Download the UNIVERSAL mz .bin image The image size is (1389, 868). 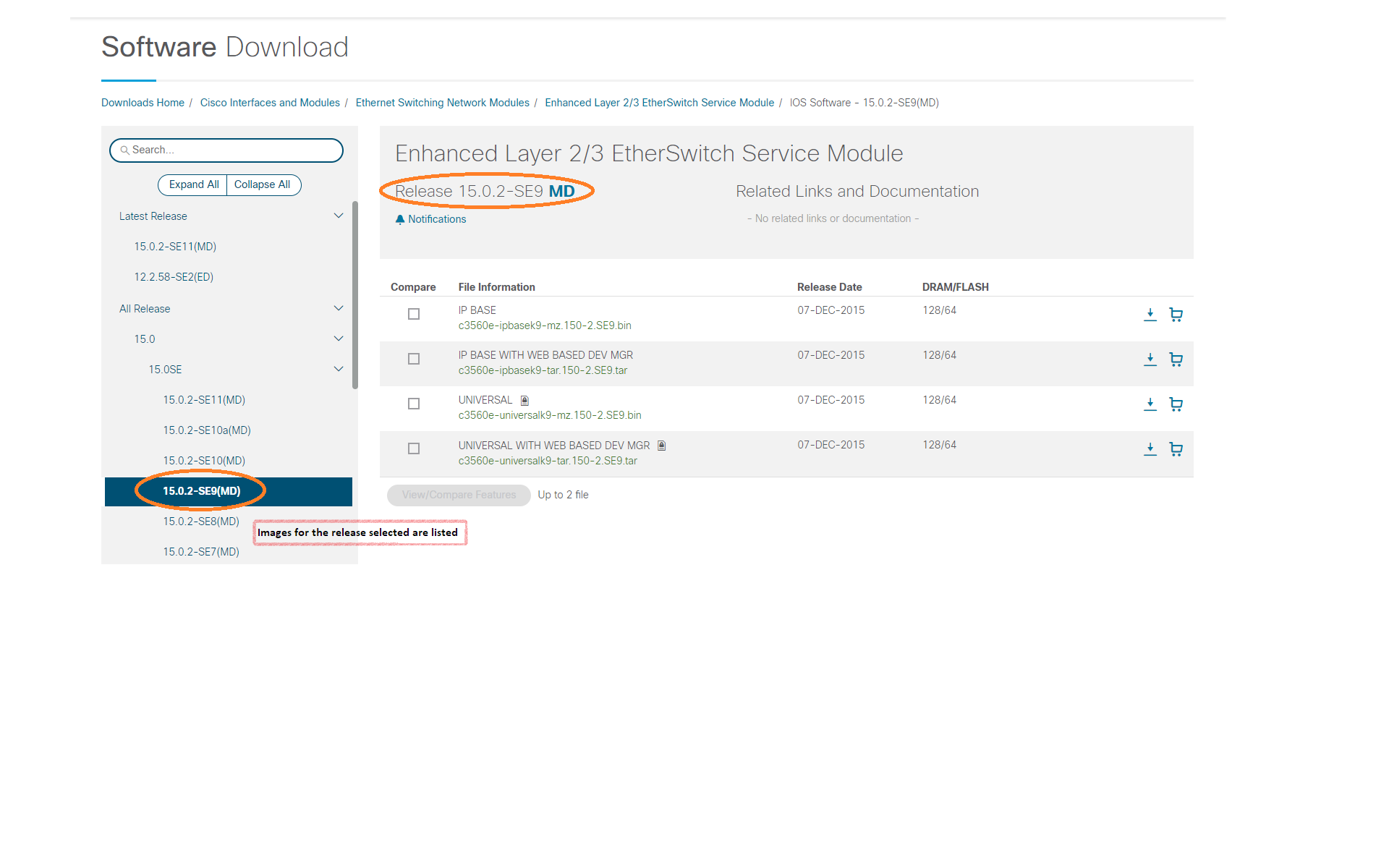[x=1150, y=404]
